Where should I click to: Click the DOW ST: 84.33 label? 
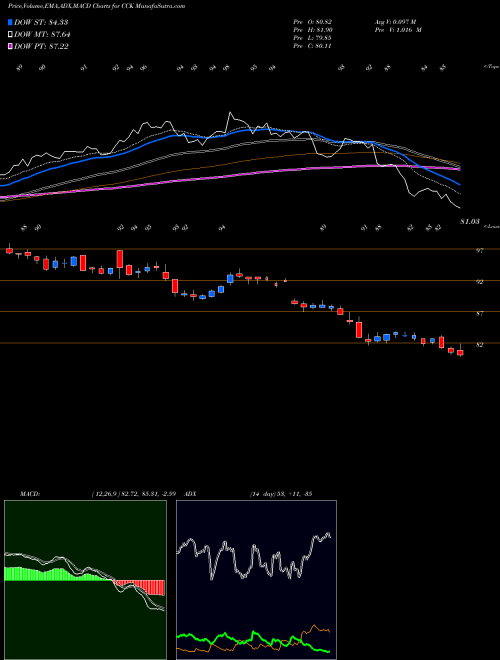41,22
